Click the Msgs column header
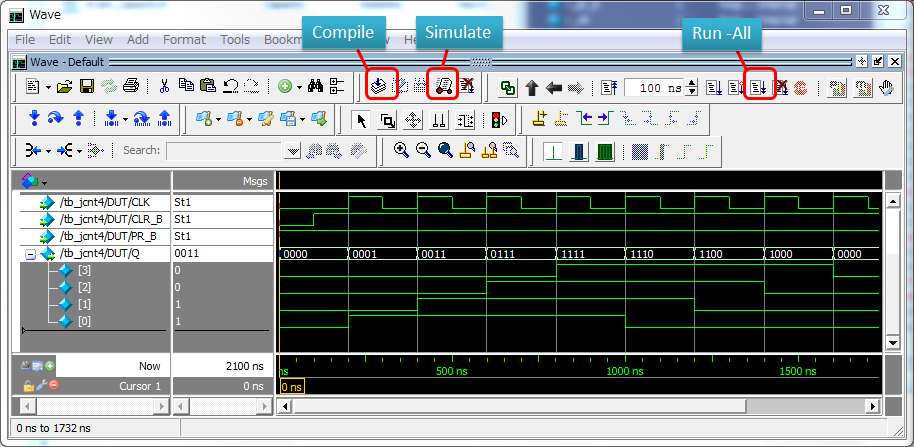The height and width of the screenshot is (447, 914). 255,182
